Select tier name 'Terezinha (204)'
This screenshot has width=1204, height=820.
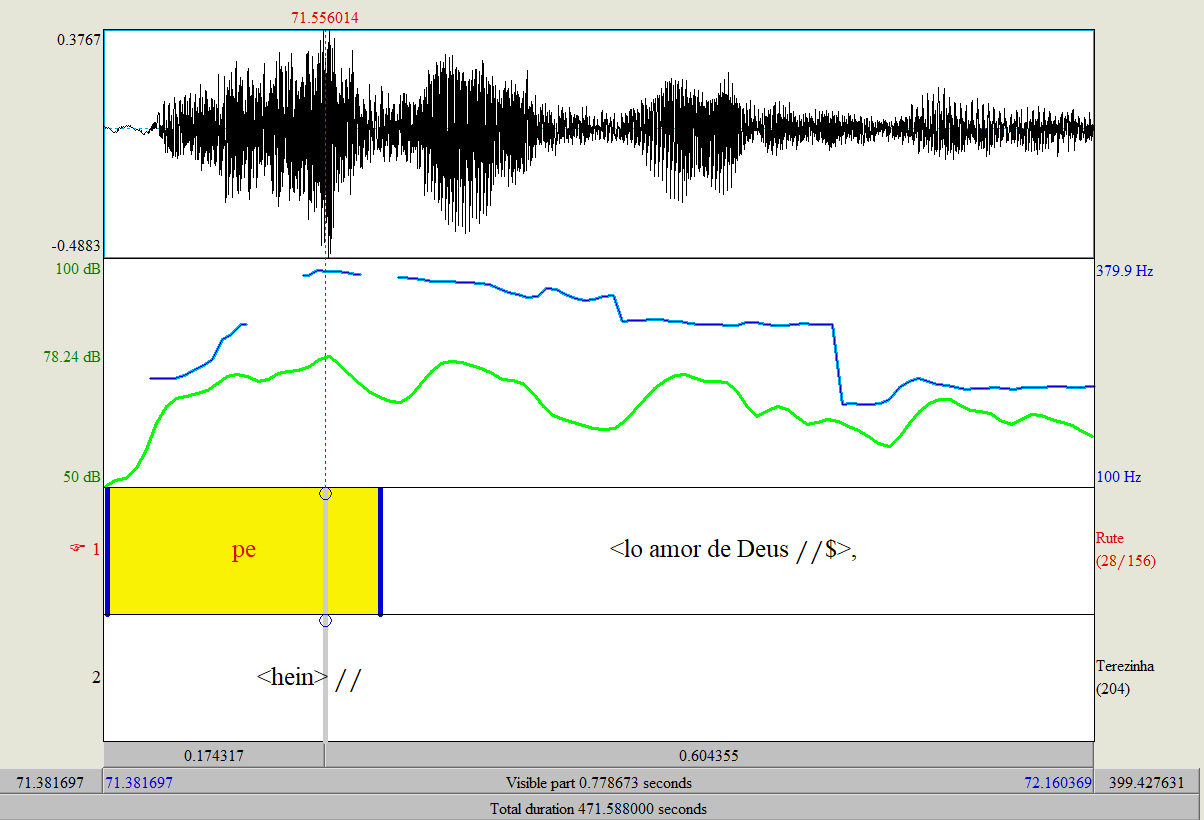(1125, 677)
